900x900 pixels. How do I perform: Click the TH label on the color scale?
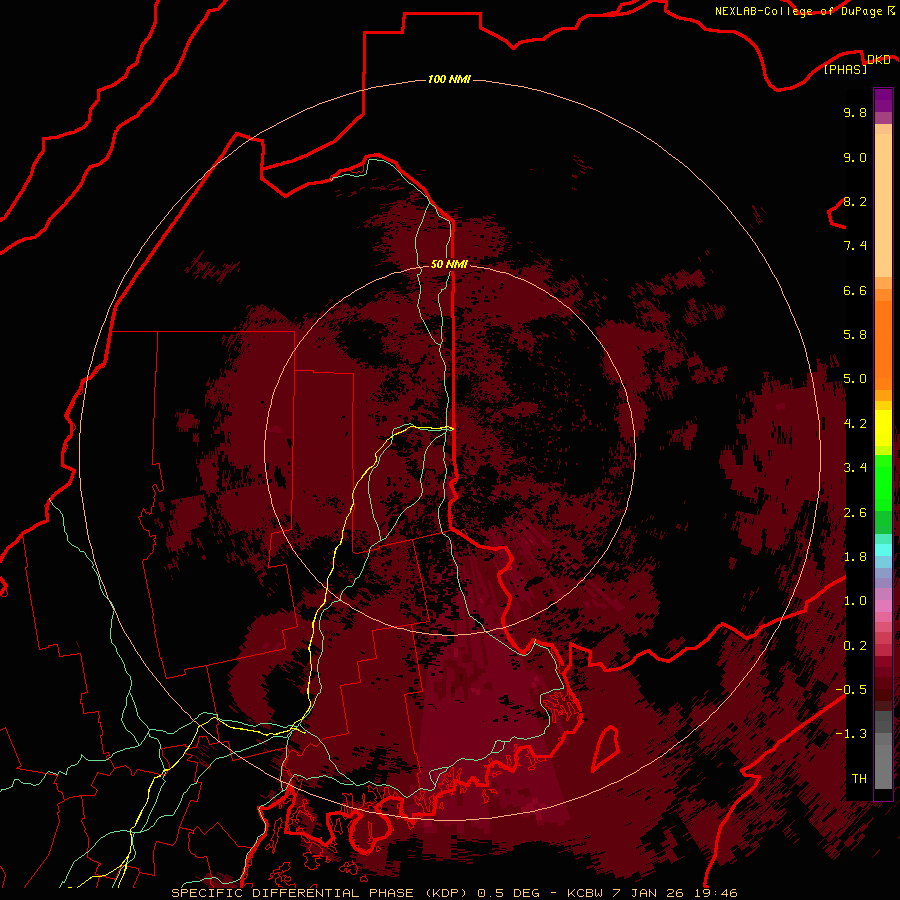tap(859, 779)
